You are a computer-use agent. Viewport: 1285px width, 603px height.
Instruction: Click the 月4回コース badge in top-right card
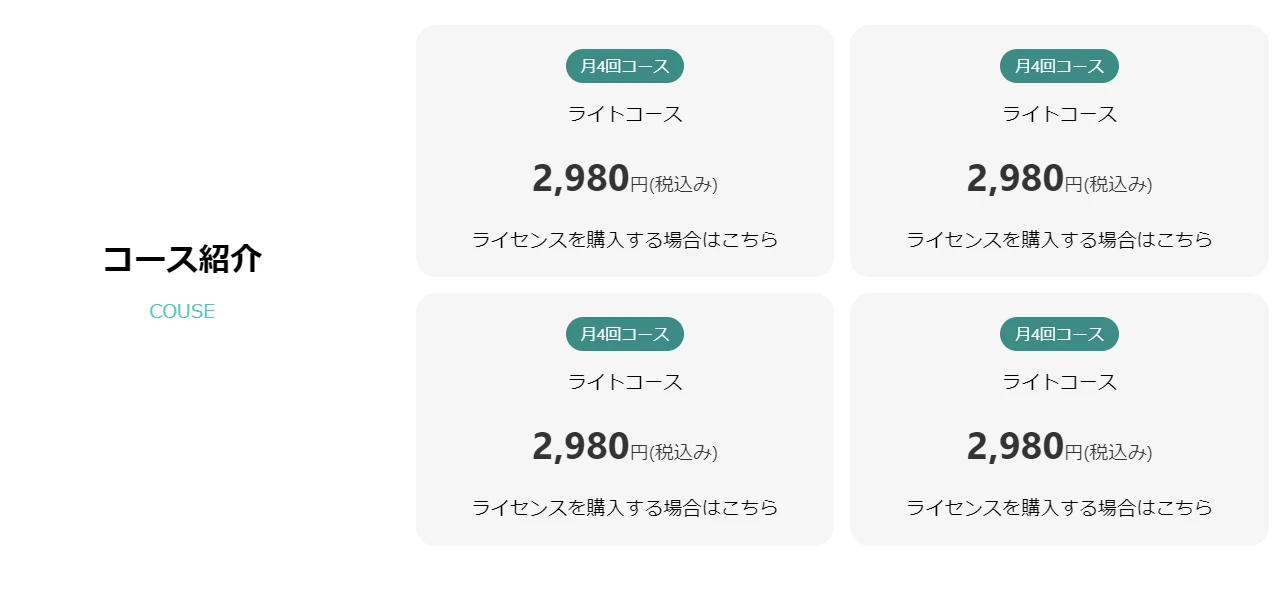pos(1059,66)
